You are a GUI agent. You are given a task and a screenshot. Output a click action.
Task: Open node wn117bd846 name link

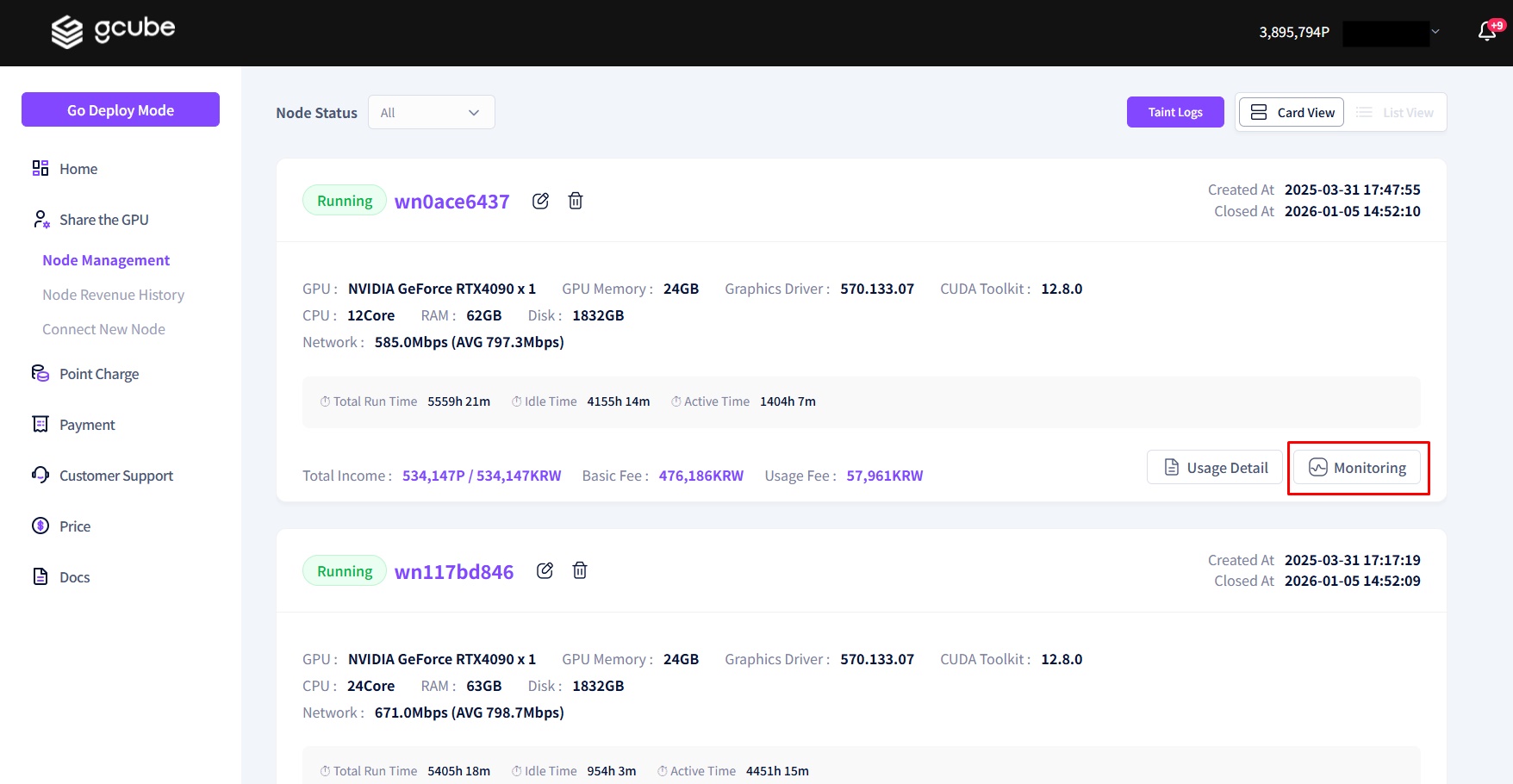point(453,572)
